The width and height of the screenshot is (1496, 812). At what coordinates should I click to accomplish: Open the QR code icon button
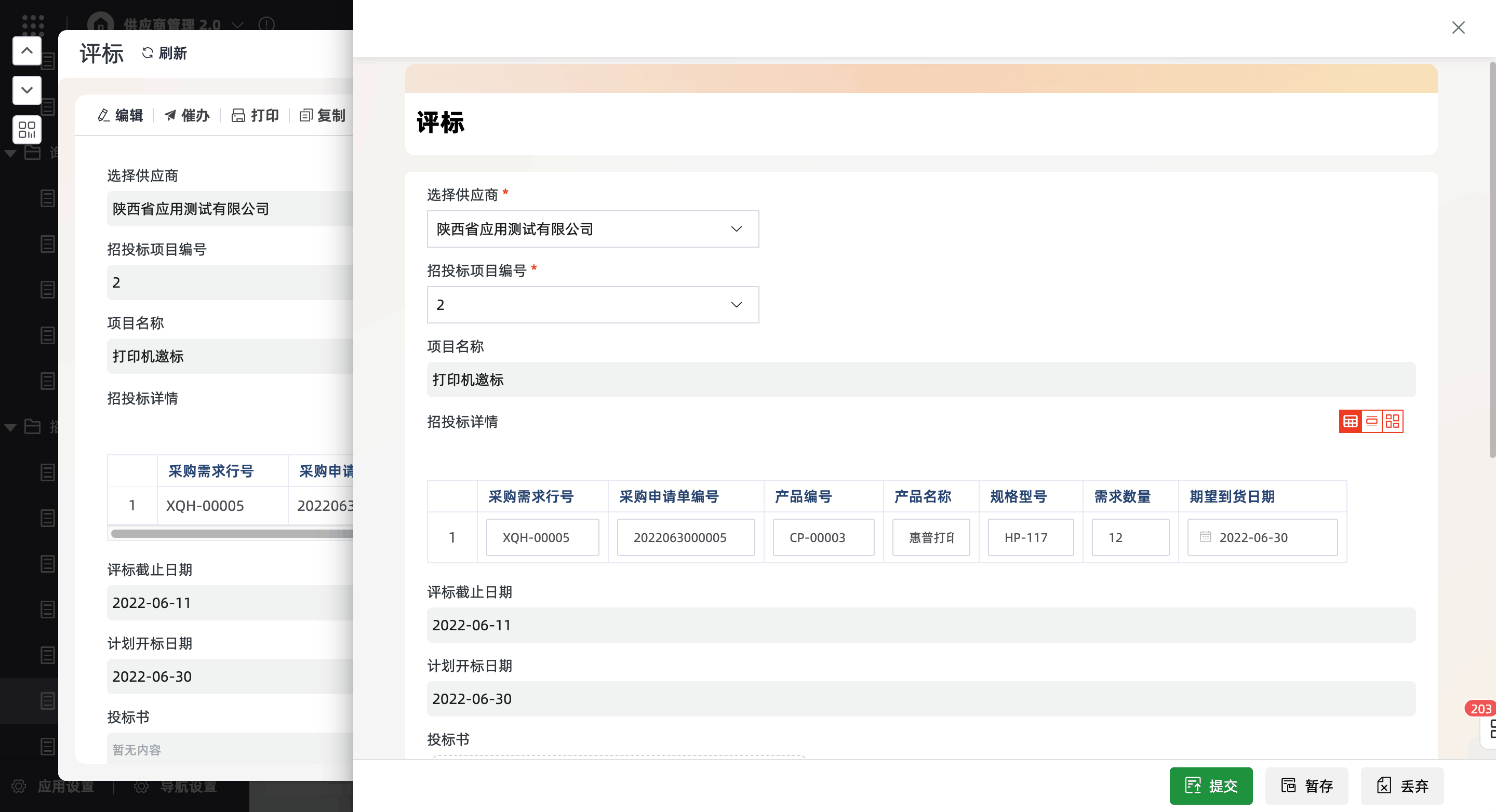[x=26, y=129]
